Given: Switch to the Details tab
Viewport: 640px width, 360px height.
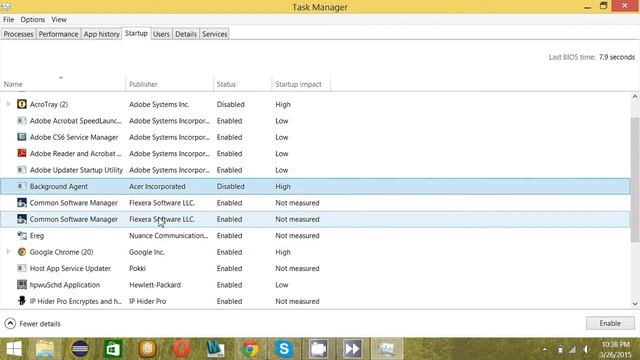Looking at the screenshot, I should click(x=186, y=34).
